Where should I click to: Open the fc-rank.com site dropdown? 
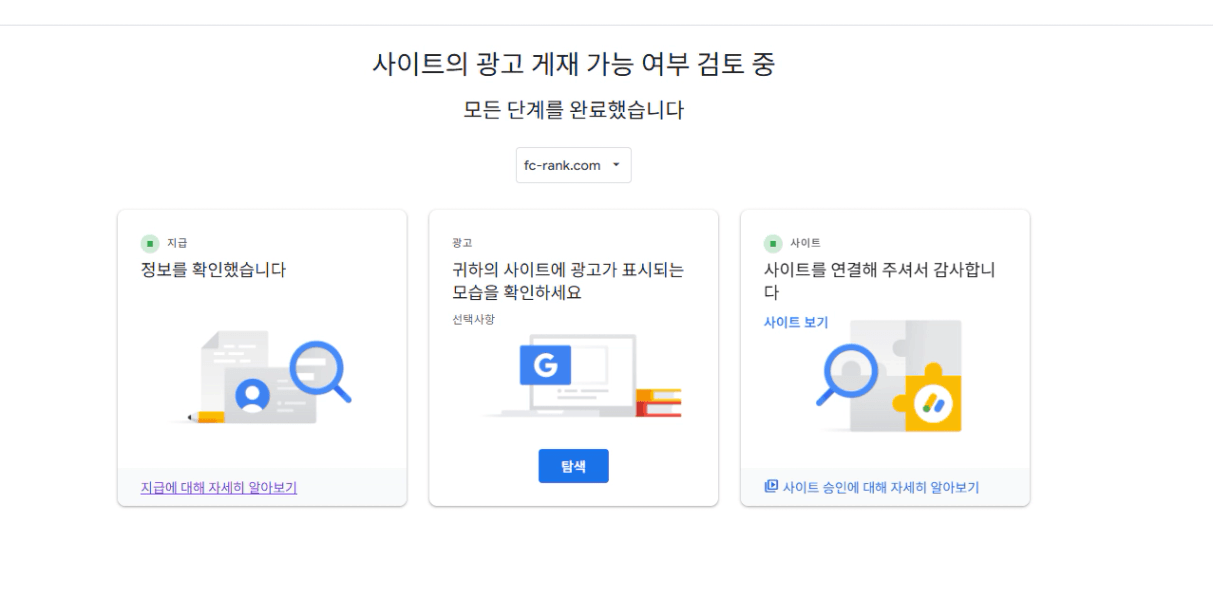573,165
